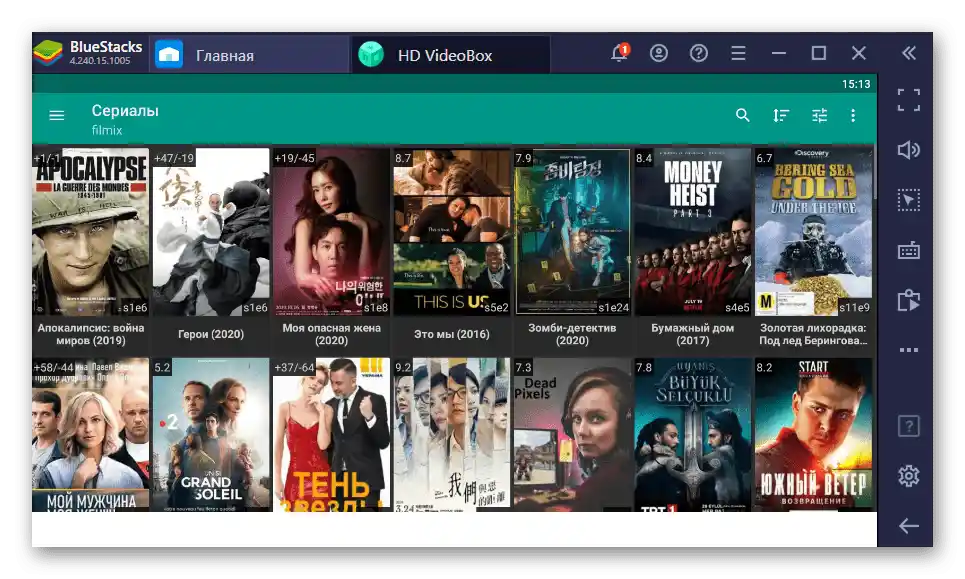
Task: Click title Моя опасная жена (2020)
Action: tap(331, 334)
